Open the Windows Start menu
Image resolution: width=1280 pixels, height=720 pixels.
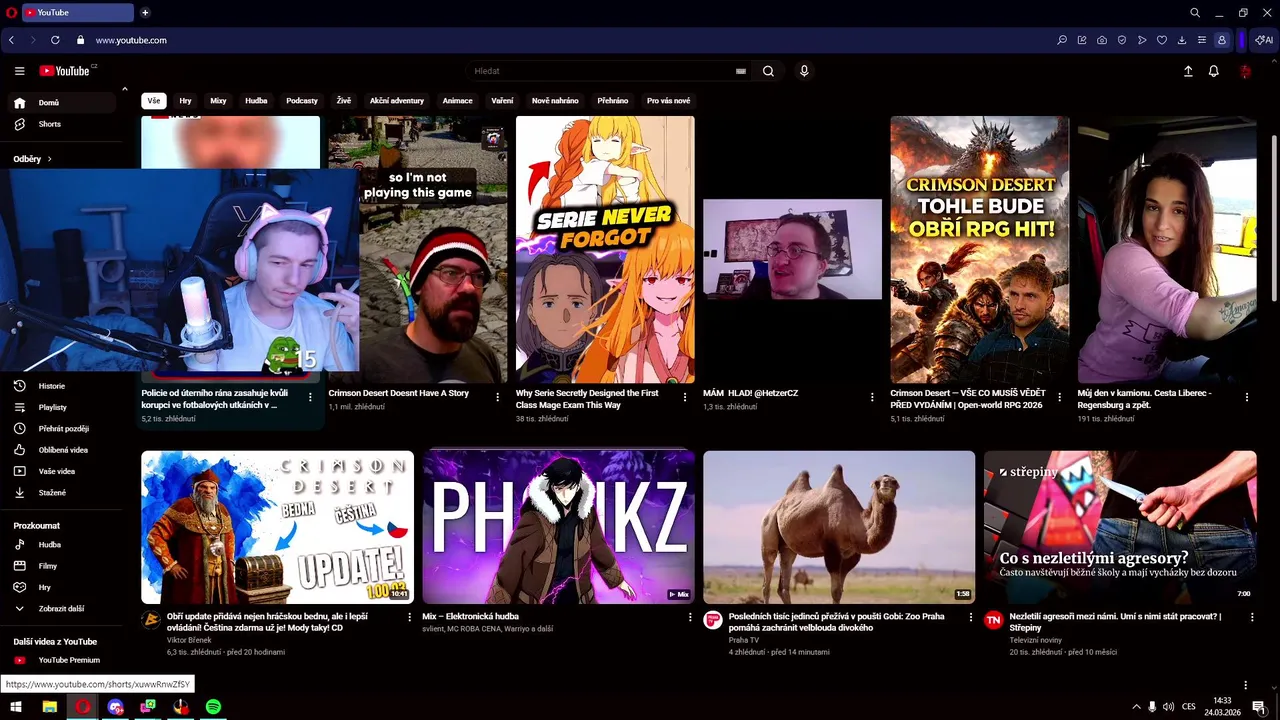point(16,707)
